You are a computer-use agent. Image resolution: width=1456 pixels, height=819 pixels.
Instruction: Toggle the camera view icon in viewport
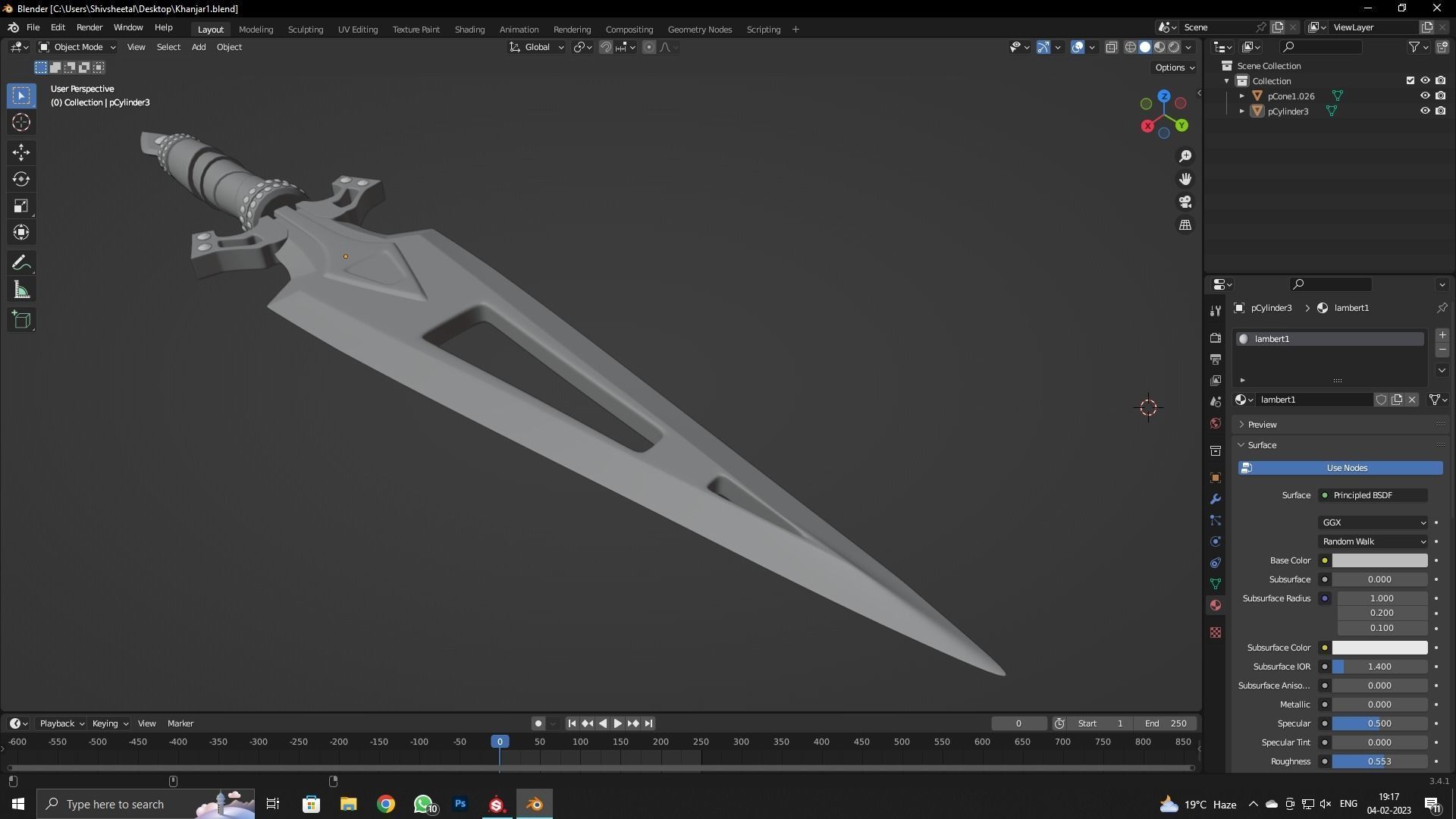1185,202
